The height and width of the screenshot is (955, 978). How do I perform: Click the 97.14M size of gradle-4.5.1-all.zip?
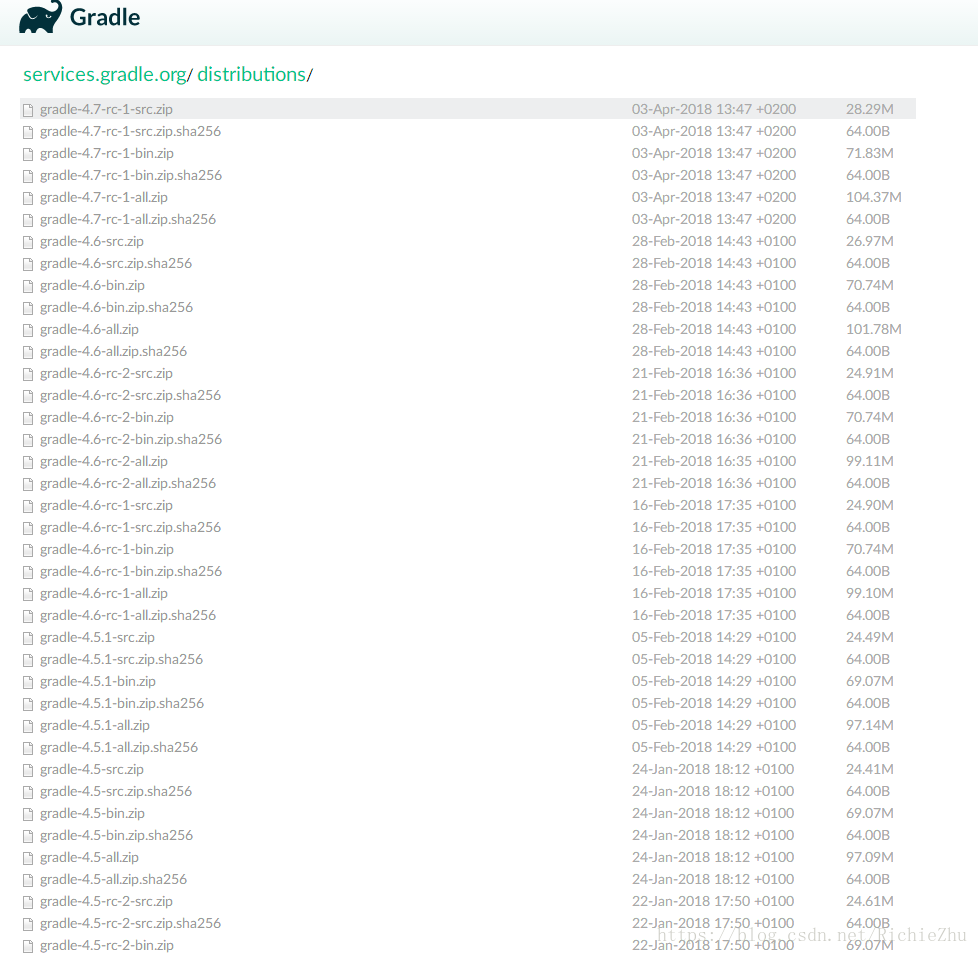869,725
